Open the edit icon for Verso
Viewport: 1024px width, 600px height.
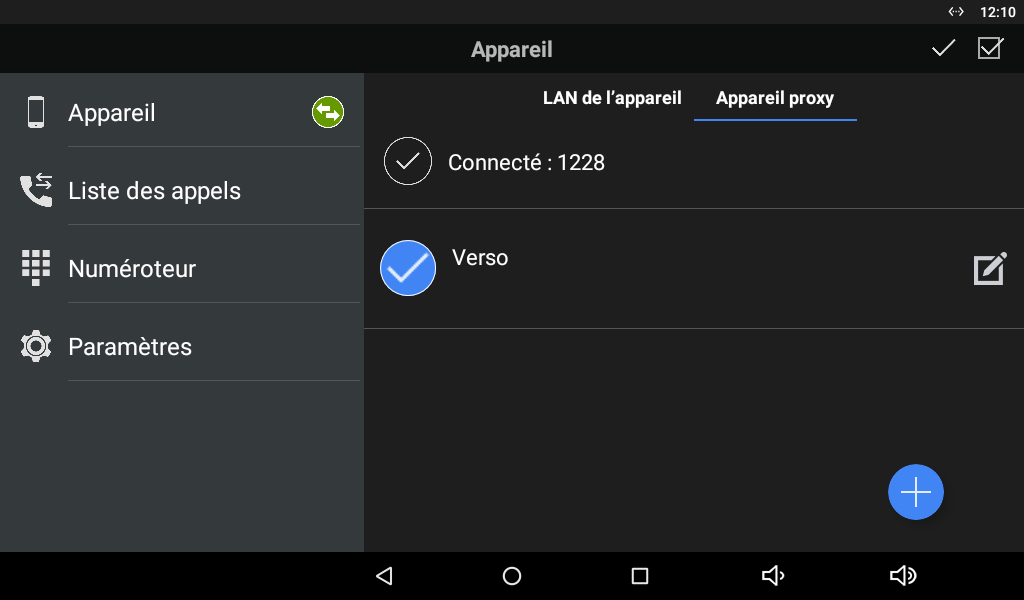click(x=990, y=268)
